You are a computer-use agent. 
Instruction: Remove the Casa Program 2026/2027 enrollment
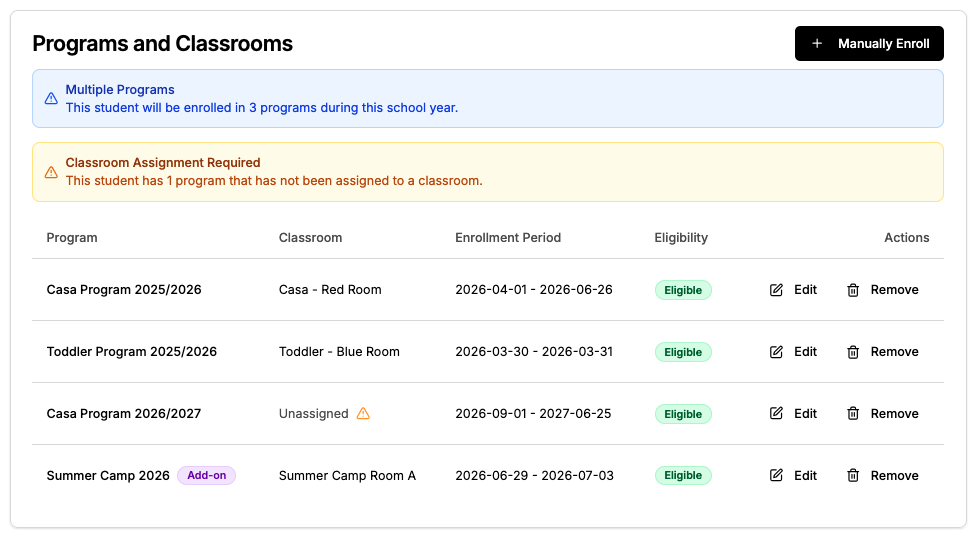883,413
